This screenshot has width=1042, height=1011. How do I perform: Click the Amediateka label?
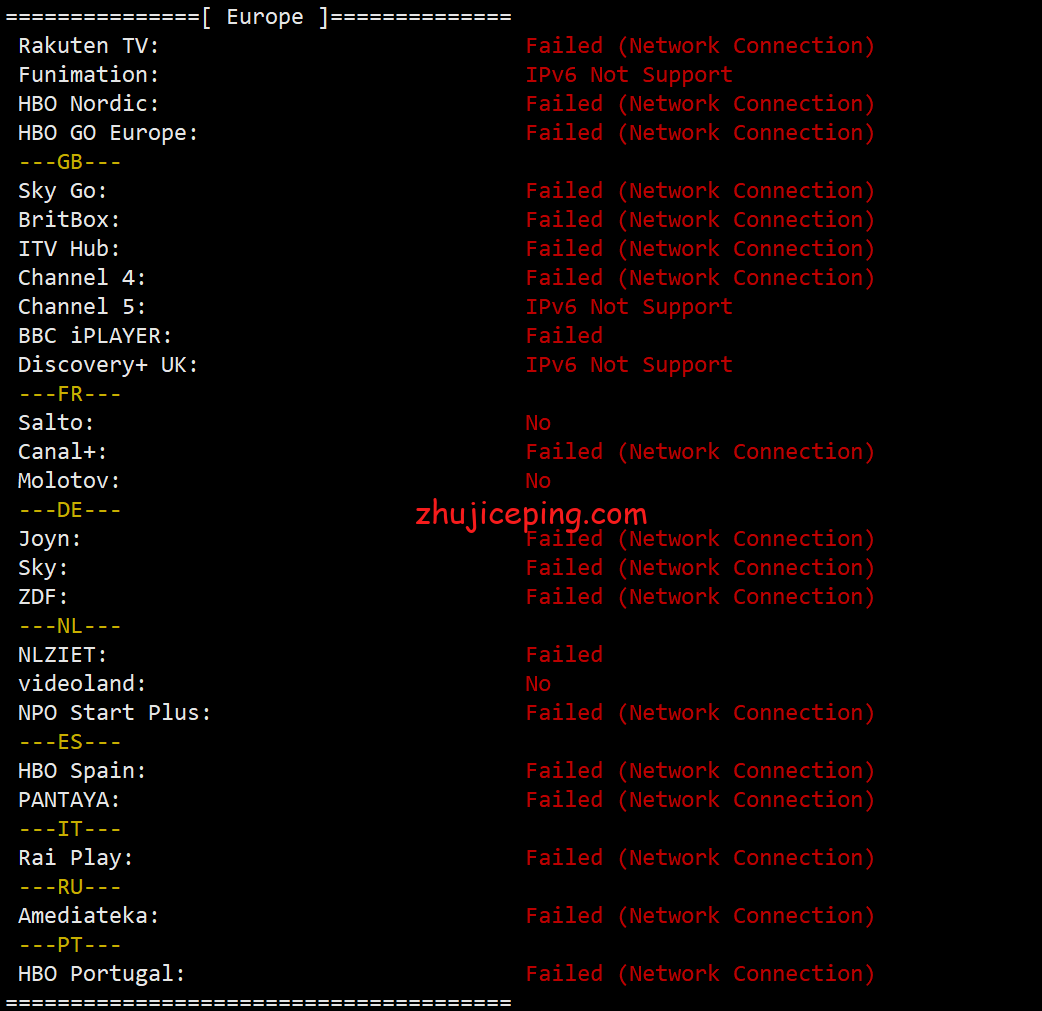tap(88, 916)
